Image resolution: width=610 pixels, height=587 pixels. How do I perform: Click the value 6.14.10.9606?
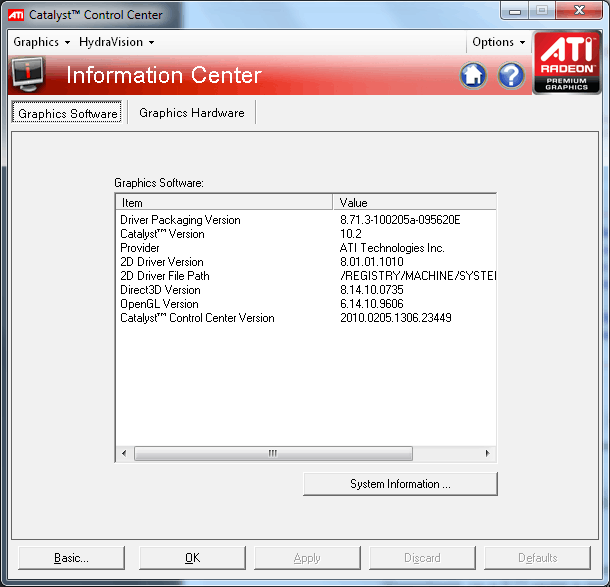(372, 304)
